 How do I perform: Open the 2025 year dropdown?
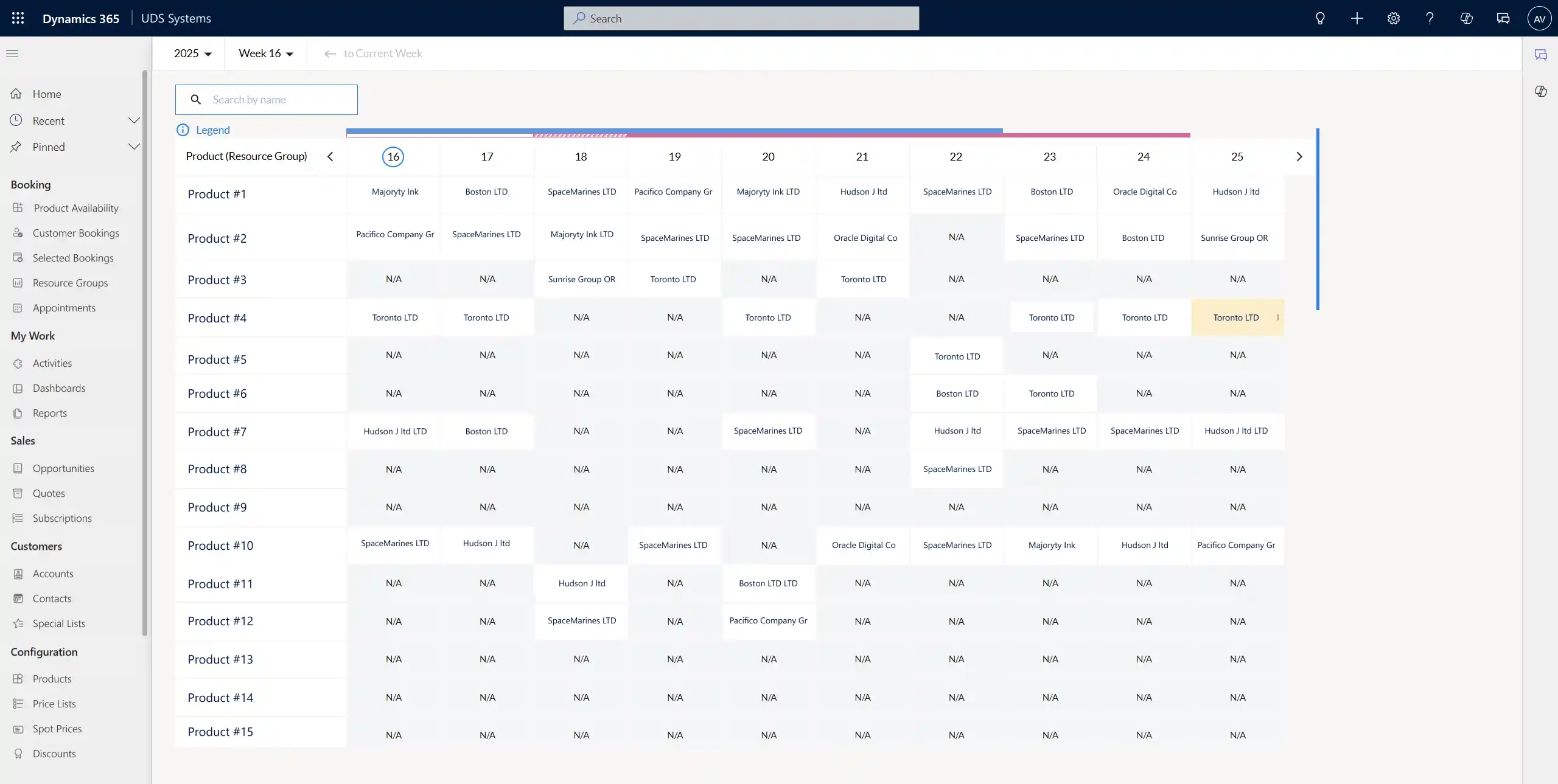pyautogui.click(x=192, y=54)
